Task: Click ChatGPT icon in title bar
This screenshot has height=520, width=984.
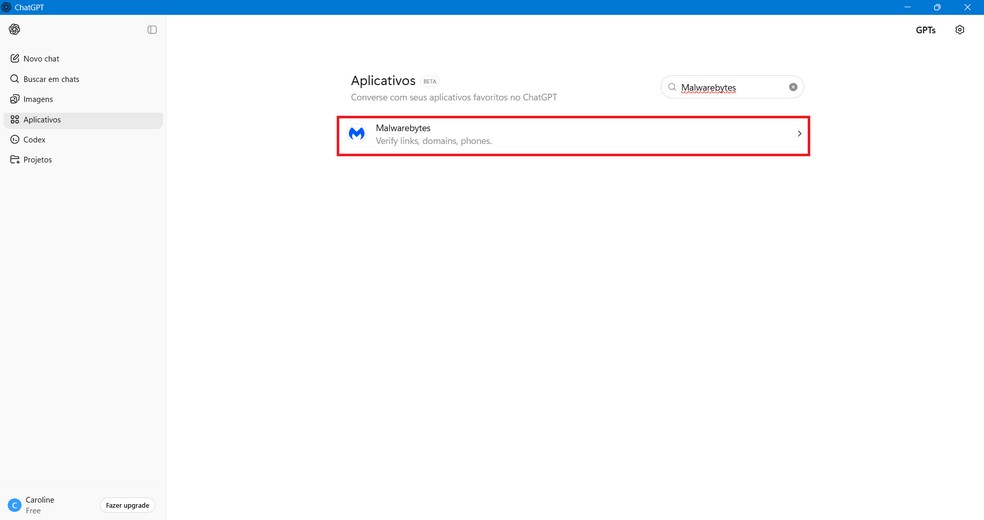Action: (x=6, y=8)
